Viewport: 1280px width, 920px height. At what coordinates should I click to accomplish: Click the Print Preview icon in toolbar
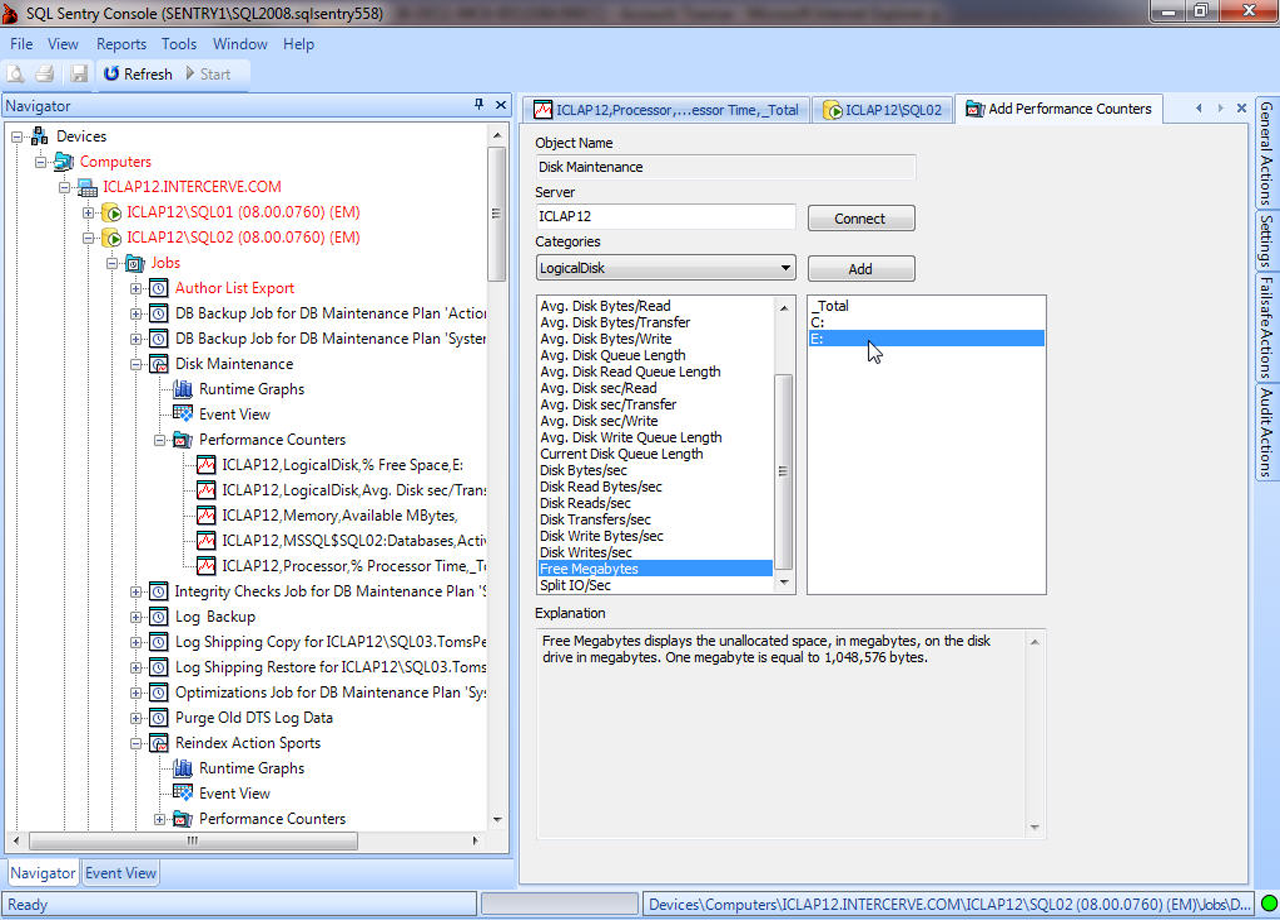tap(15, 74)
